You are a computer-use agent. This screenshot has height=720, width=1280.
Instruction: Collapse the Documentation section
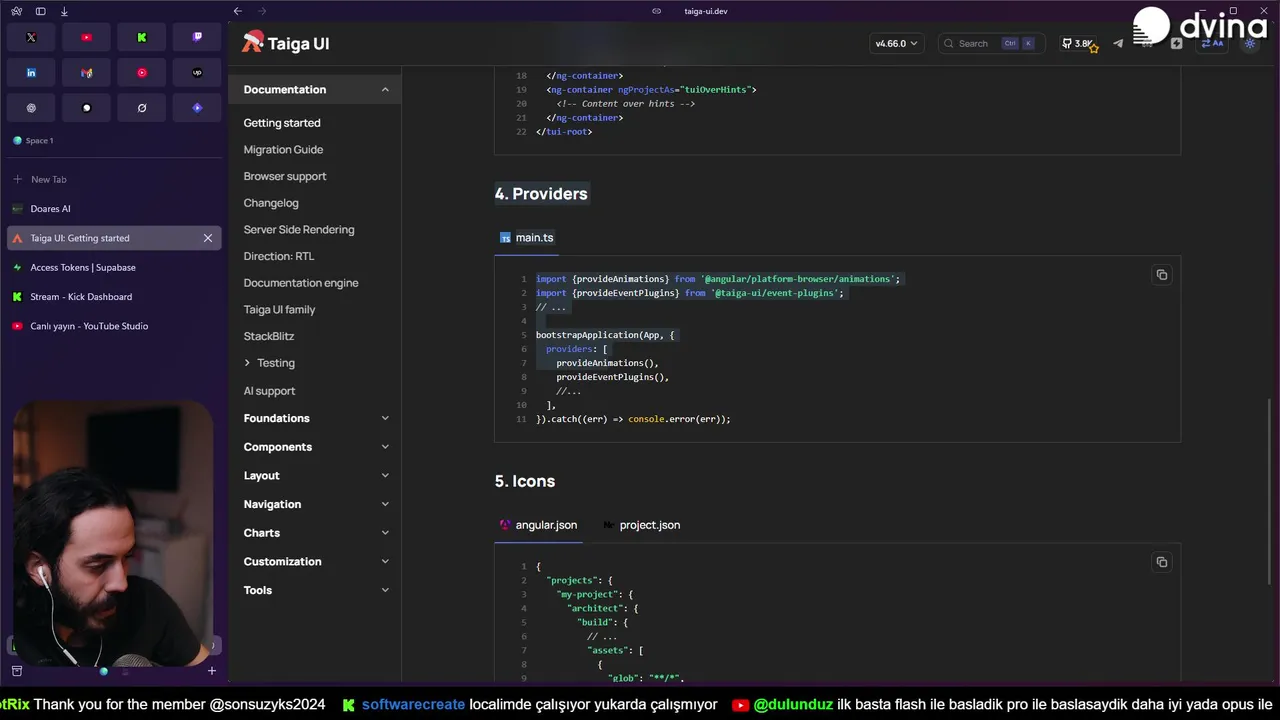tap(315, 89)
